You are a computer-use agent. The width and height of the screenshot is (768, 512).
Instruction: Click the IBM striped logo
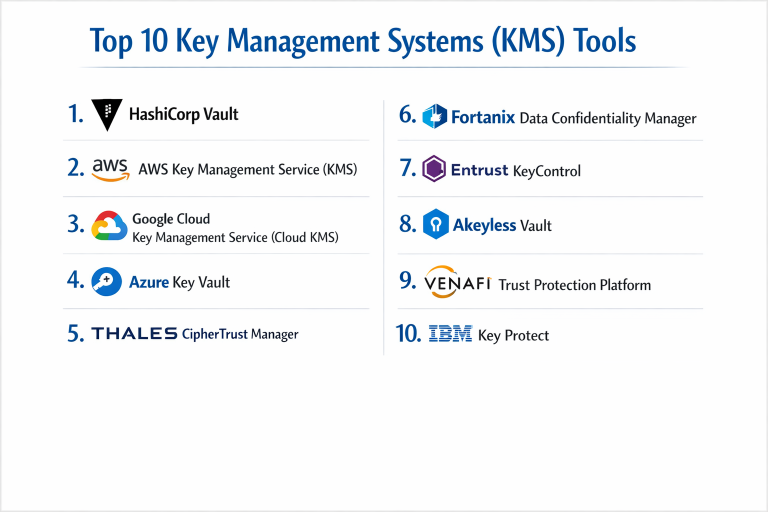451,333
